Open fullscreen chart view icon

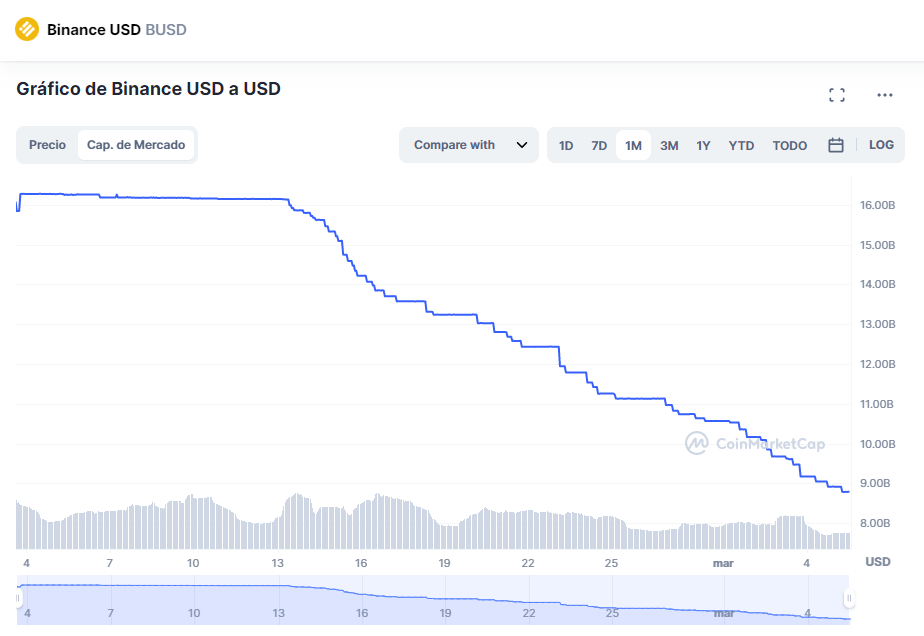pyautogui.click(x=837, y=95)
